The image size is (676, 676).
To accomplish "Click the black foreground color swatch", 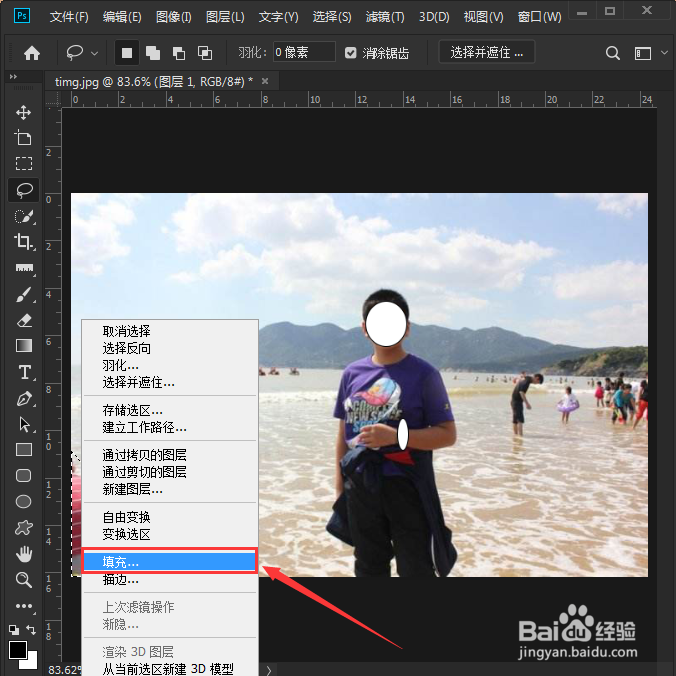I will pyautogui.click(x=17, y=650).
